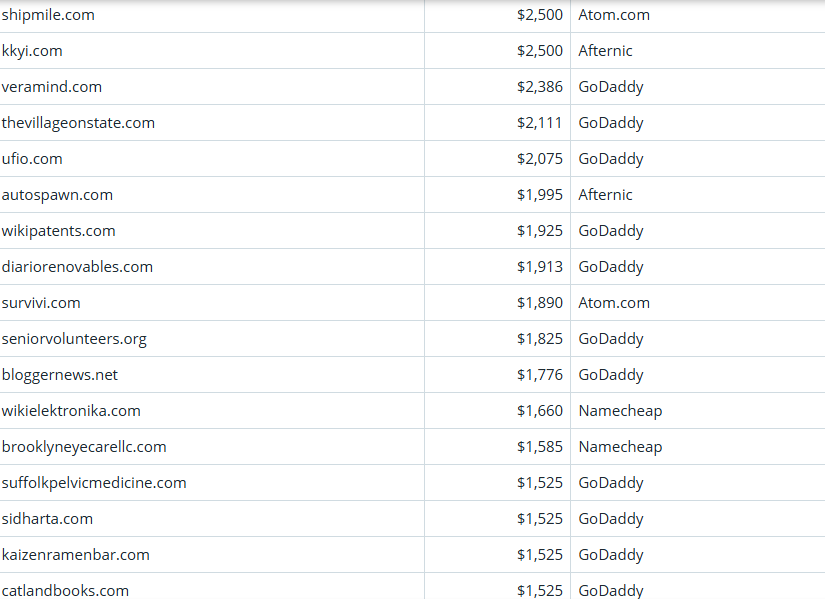The image size is (825, 599).
Task: Click brooklyneyecarellc.com link
Action: tap(84, 447)
